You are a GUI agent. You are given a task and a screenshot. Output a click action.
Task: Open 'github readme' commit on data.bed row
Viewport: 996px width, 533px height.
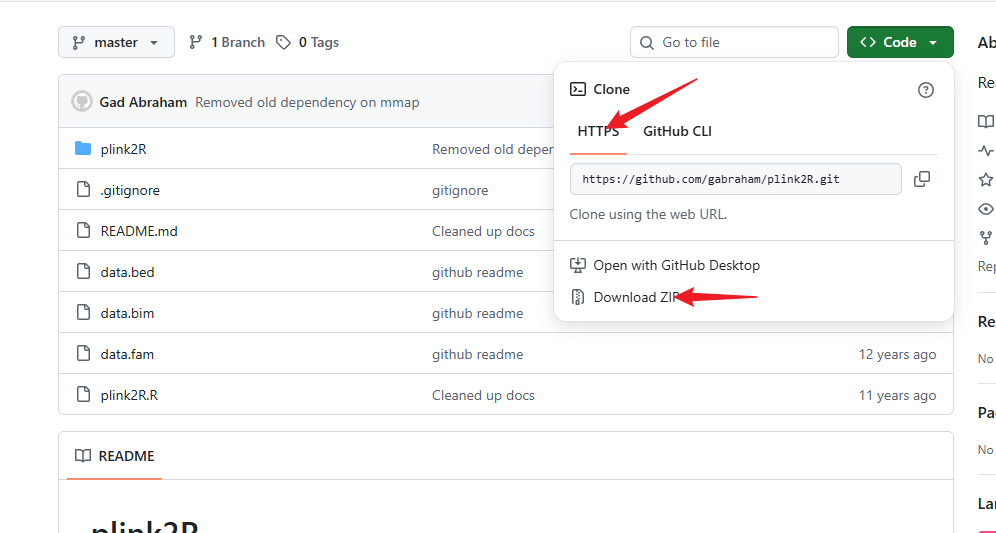click(478, 273)
